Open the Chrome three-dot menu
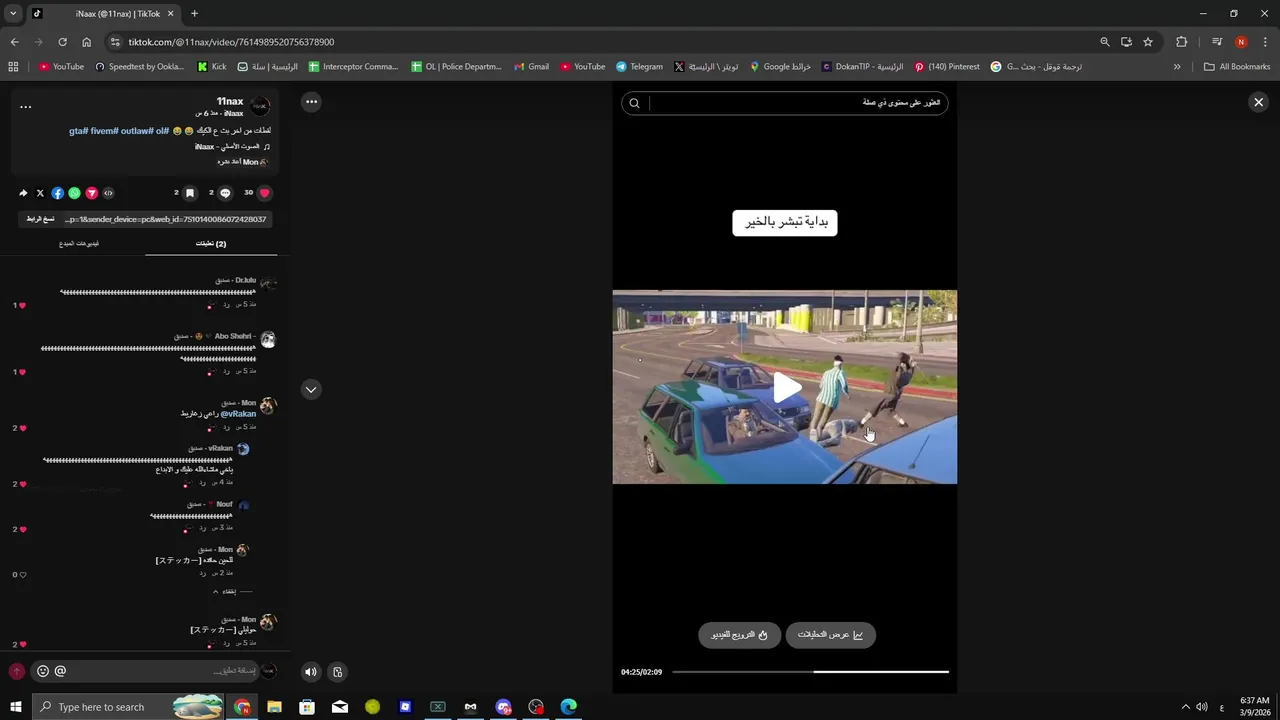1280x720 pixels. click(1265, 42)
